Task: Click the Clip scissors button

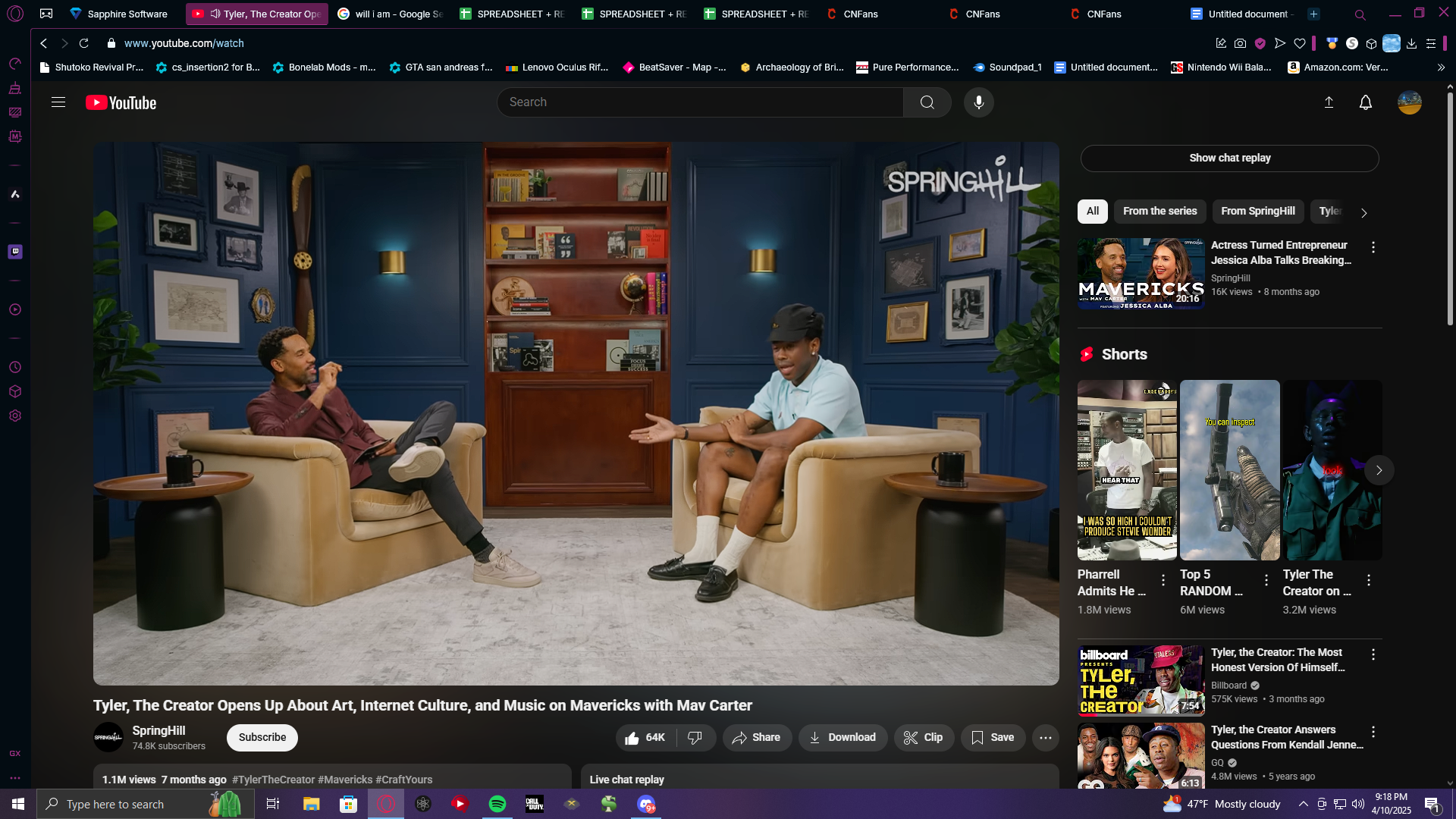Action: [923, 737]
